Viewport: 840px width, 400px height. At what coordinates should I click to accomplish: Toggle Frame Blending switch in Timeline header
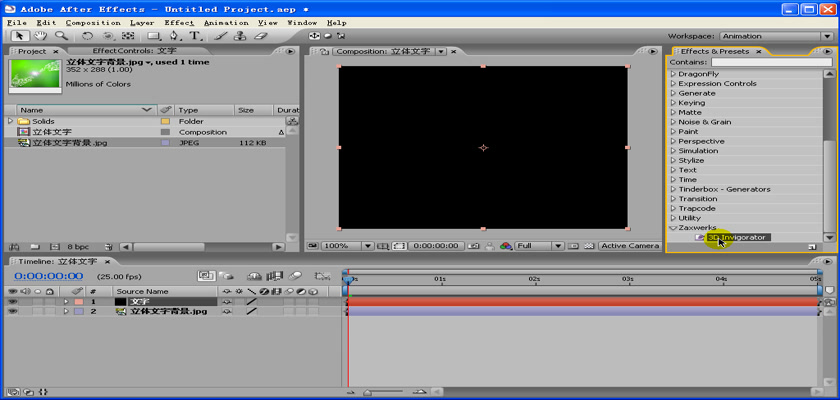pos(275,276)
